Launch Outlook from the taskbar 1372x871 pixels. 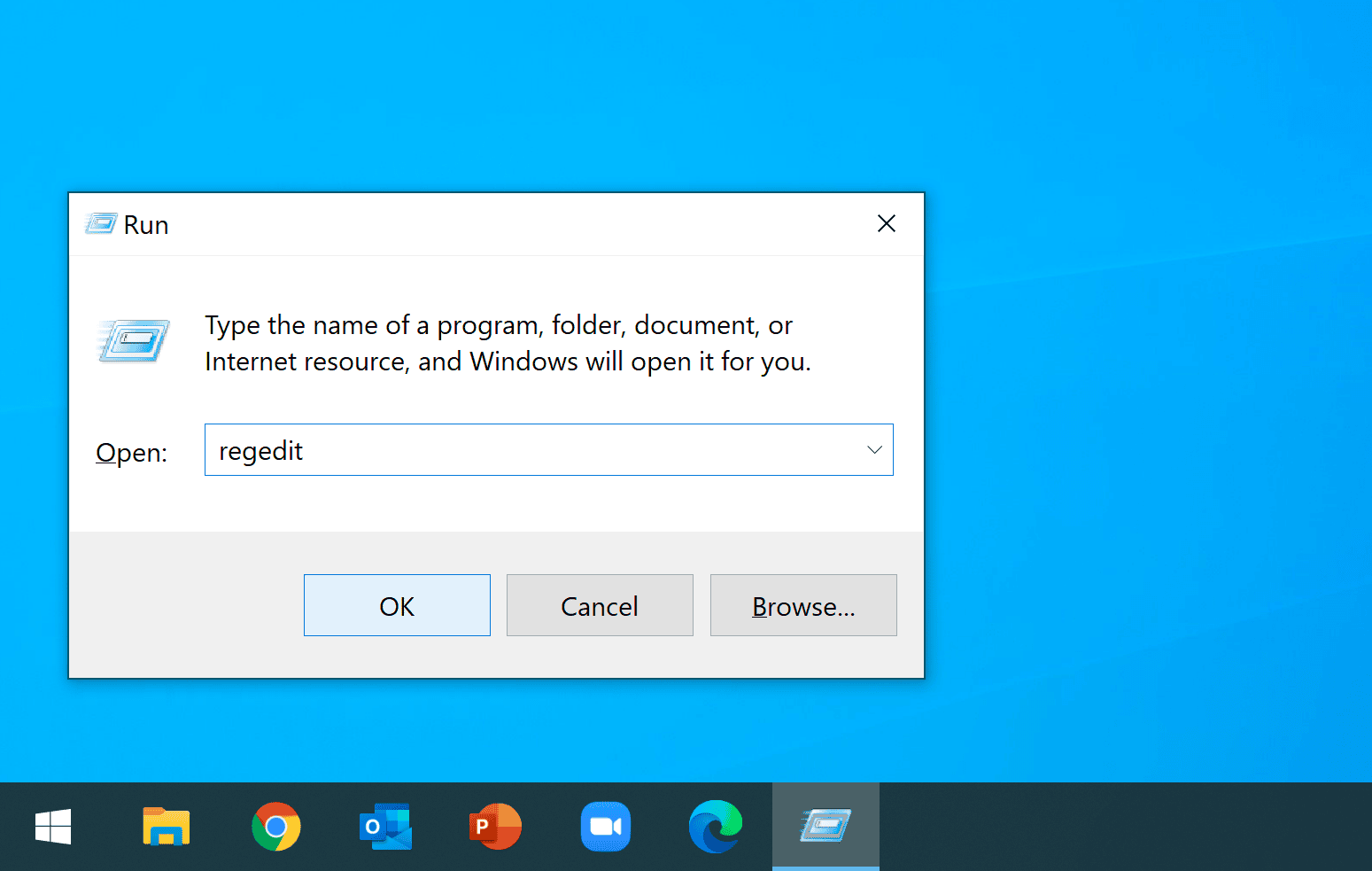tap(385, 826)
